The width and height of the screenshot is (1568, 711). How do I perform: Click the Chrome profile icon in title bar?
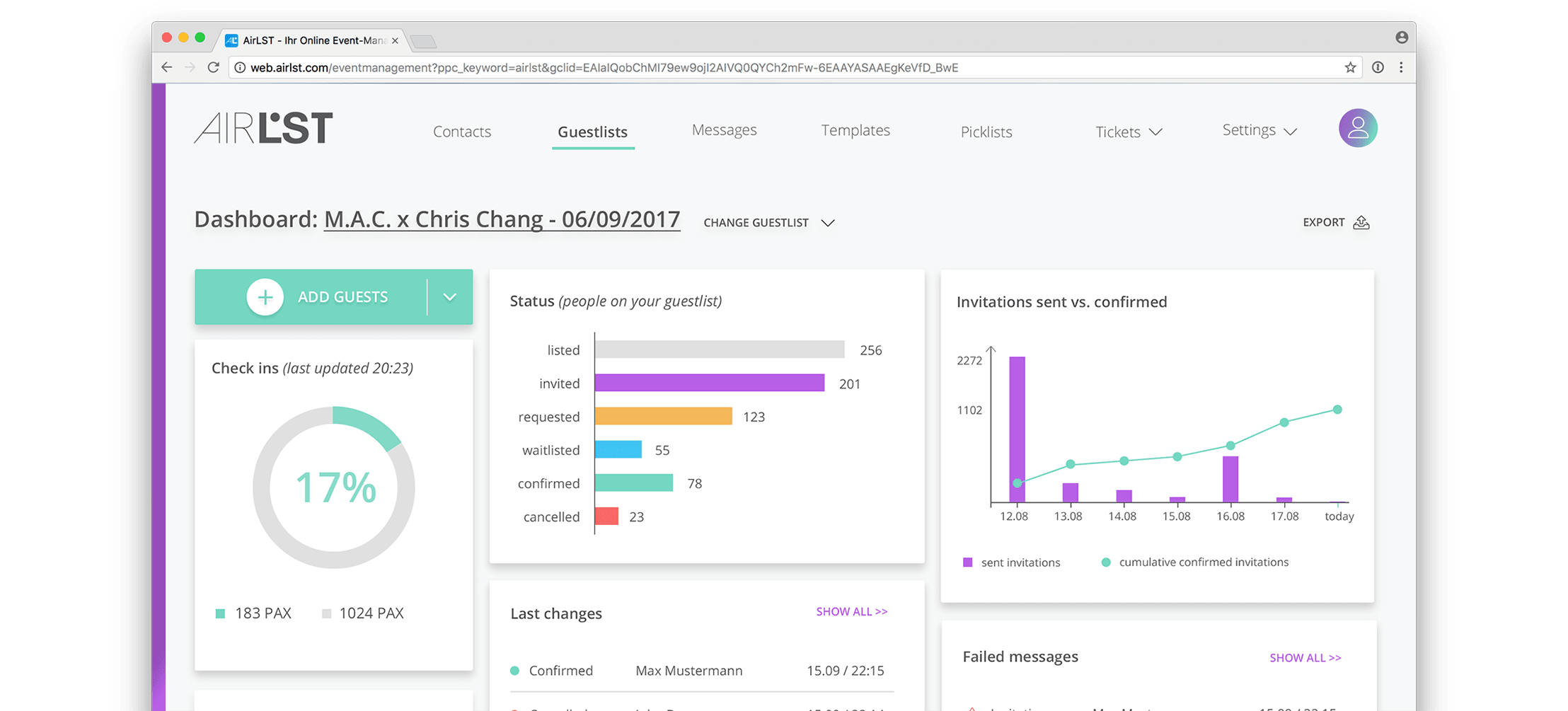(1402, 37)
